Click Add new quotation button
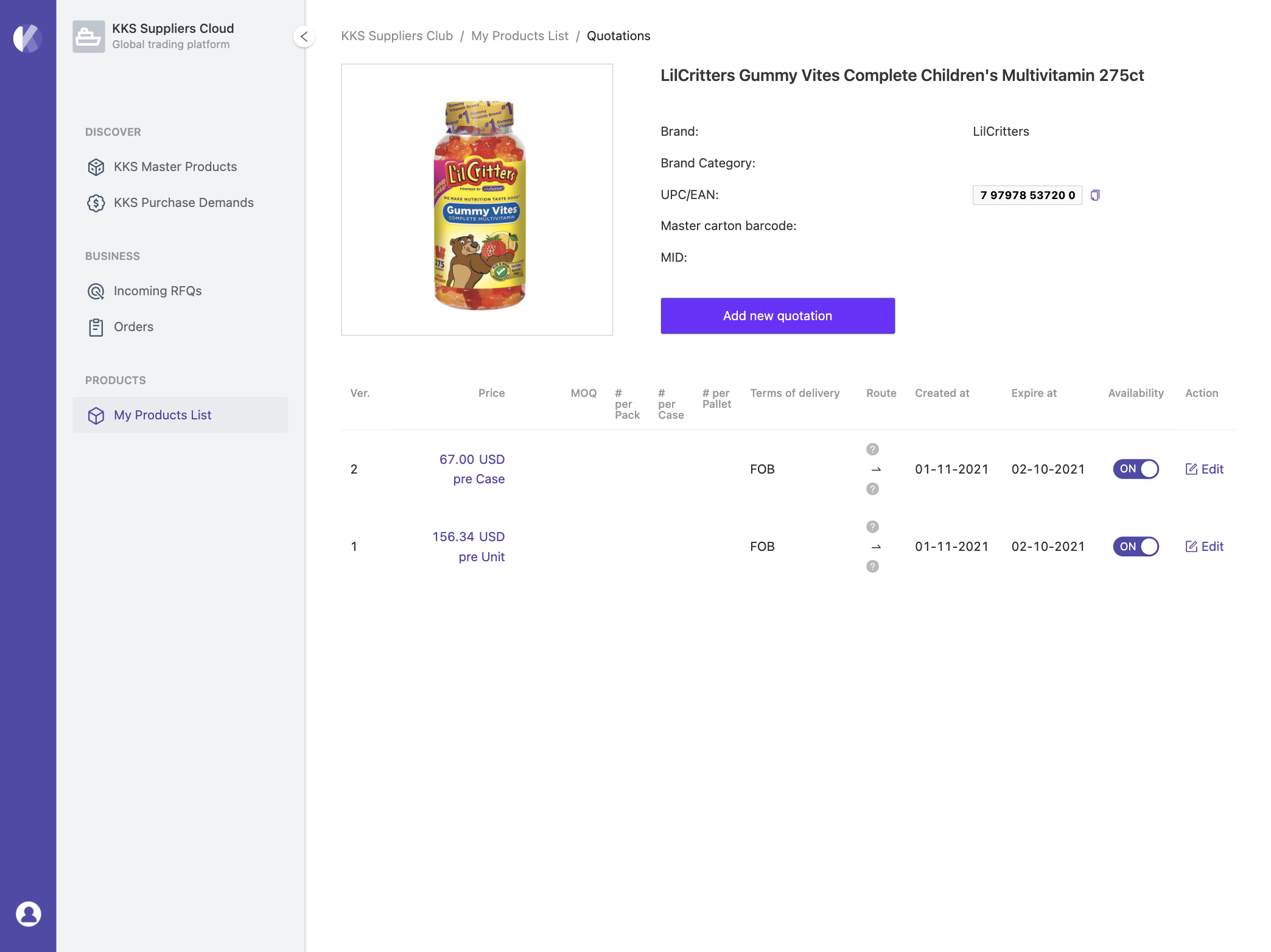The height and width of the screenshot is (952, 1271). (778, 316)
